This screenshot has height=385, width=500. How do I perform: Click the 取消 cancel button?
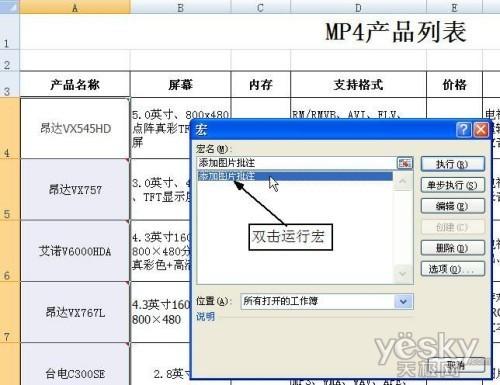(x=456, y=365)
